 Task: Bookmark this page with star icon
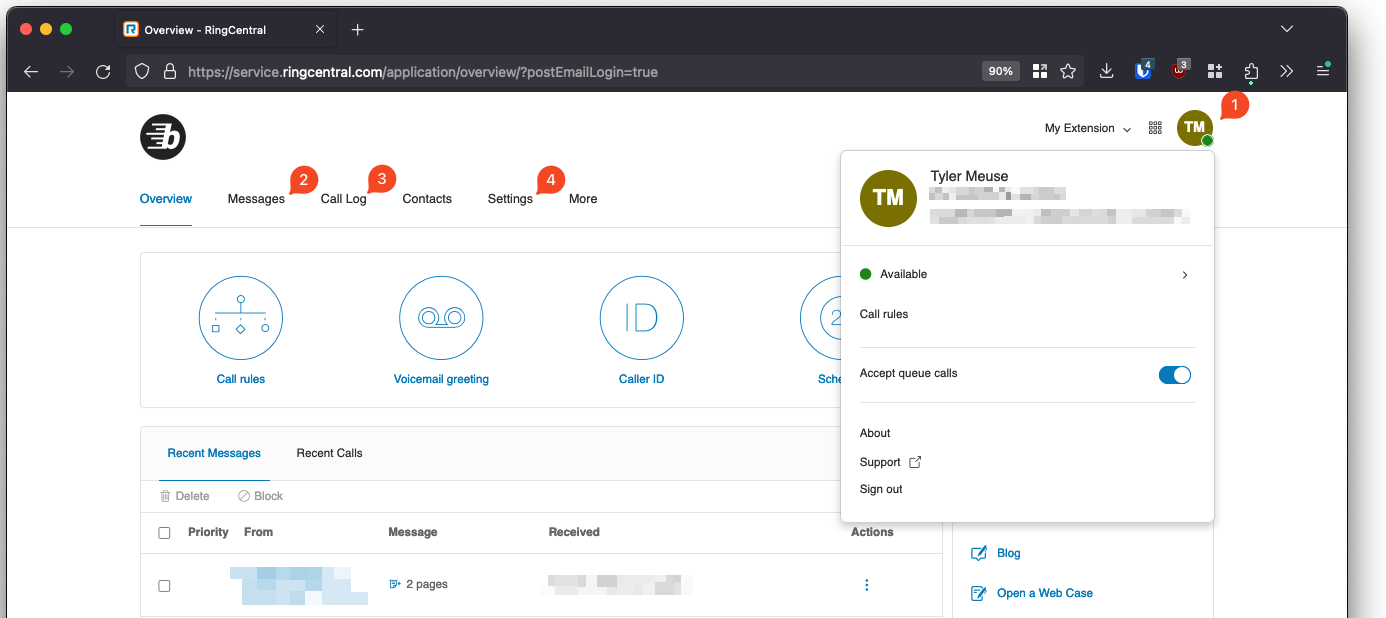(x=1068, y=71)
